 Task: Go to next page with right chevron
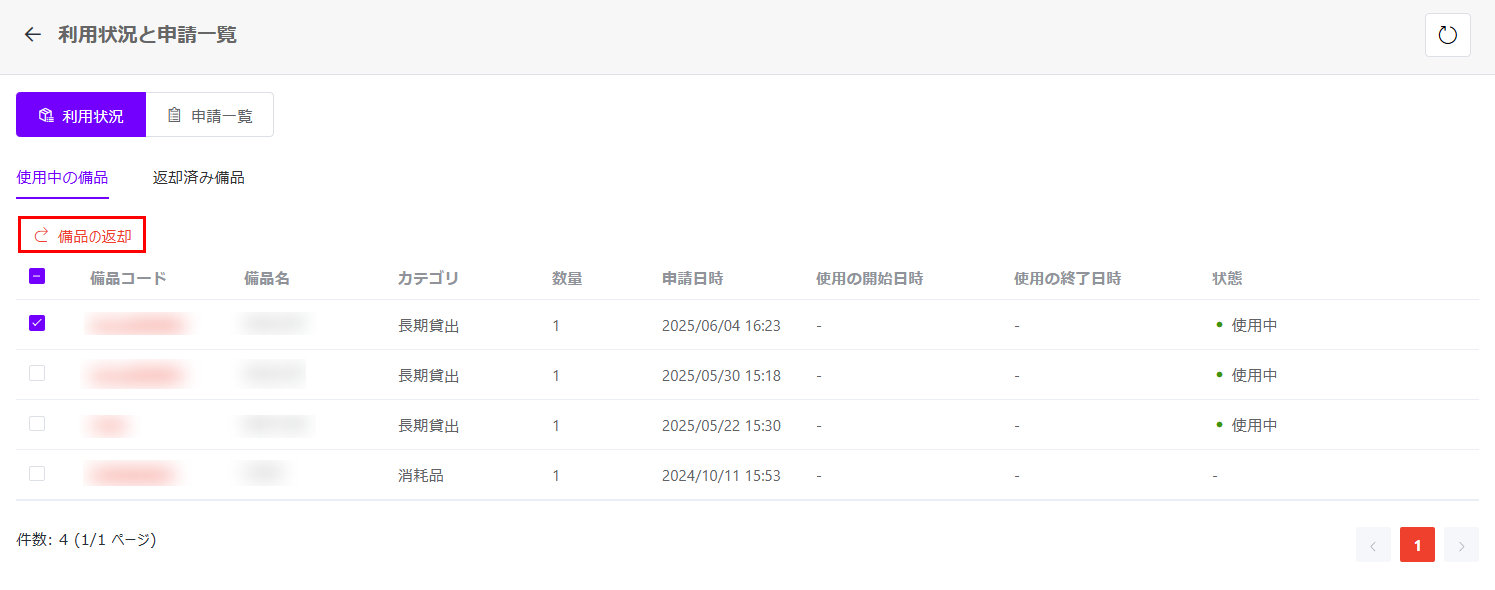(1461, 545)
